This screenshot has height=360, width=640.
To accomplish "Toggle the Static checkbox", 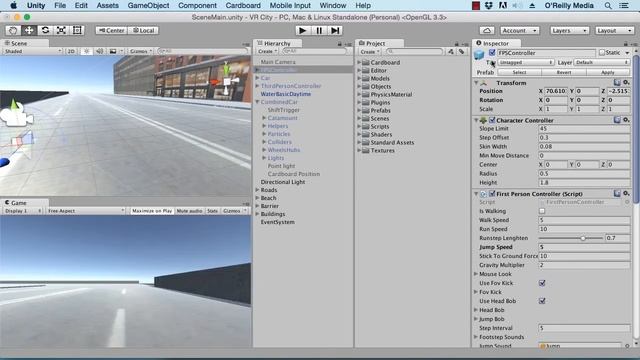I will 602,53.
